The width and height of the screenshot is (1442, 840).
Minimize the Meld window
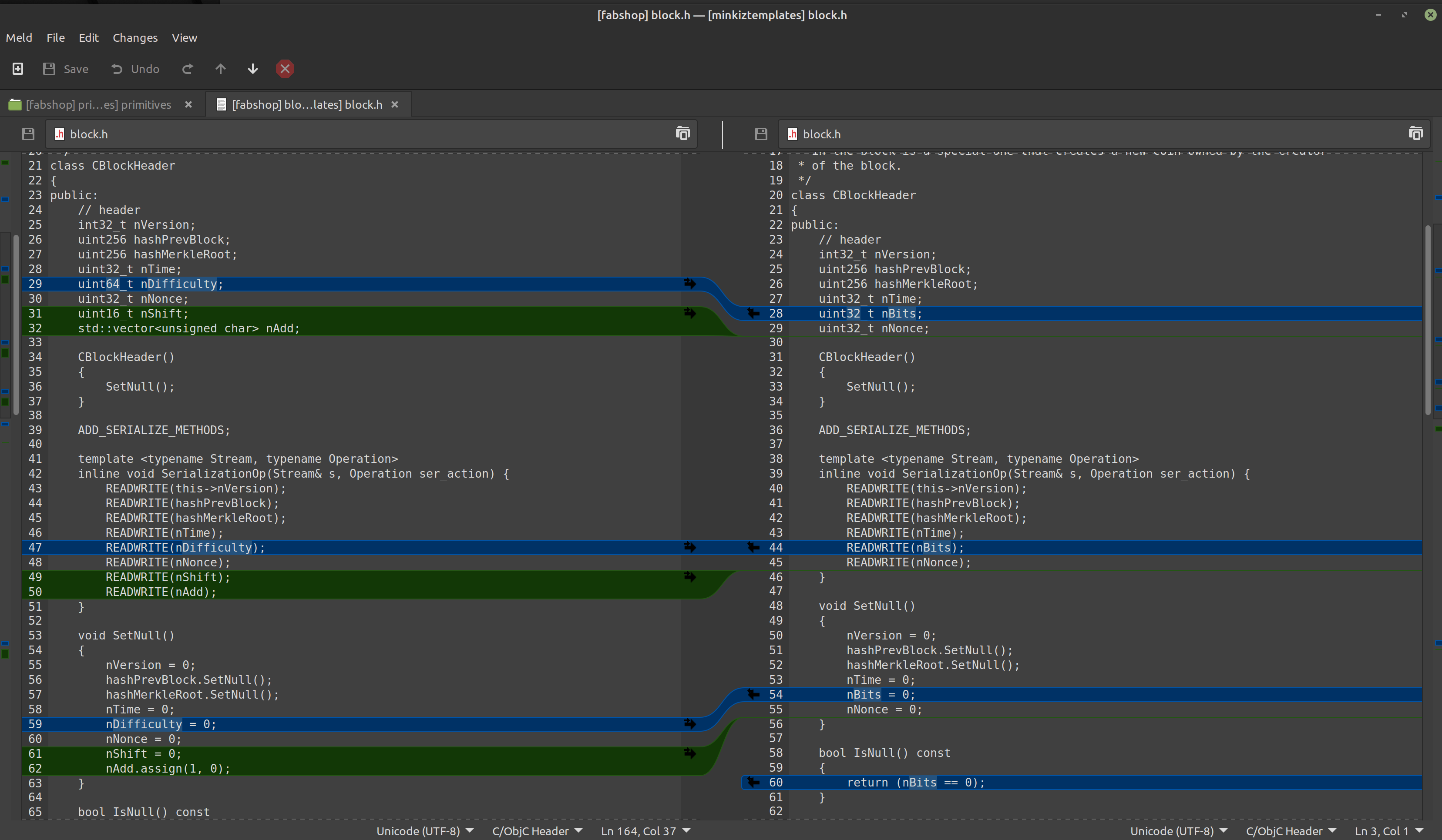(x=1378, y=15)
